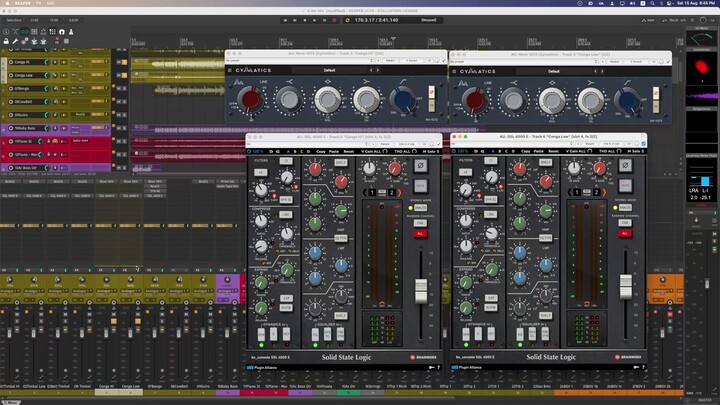
Task: Click the transport stop button
Action: coord(304,20)
